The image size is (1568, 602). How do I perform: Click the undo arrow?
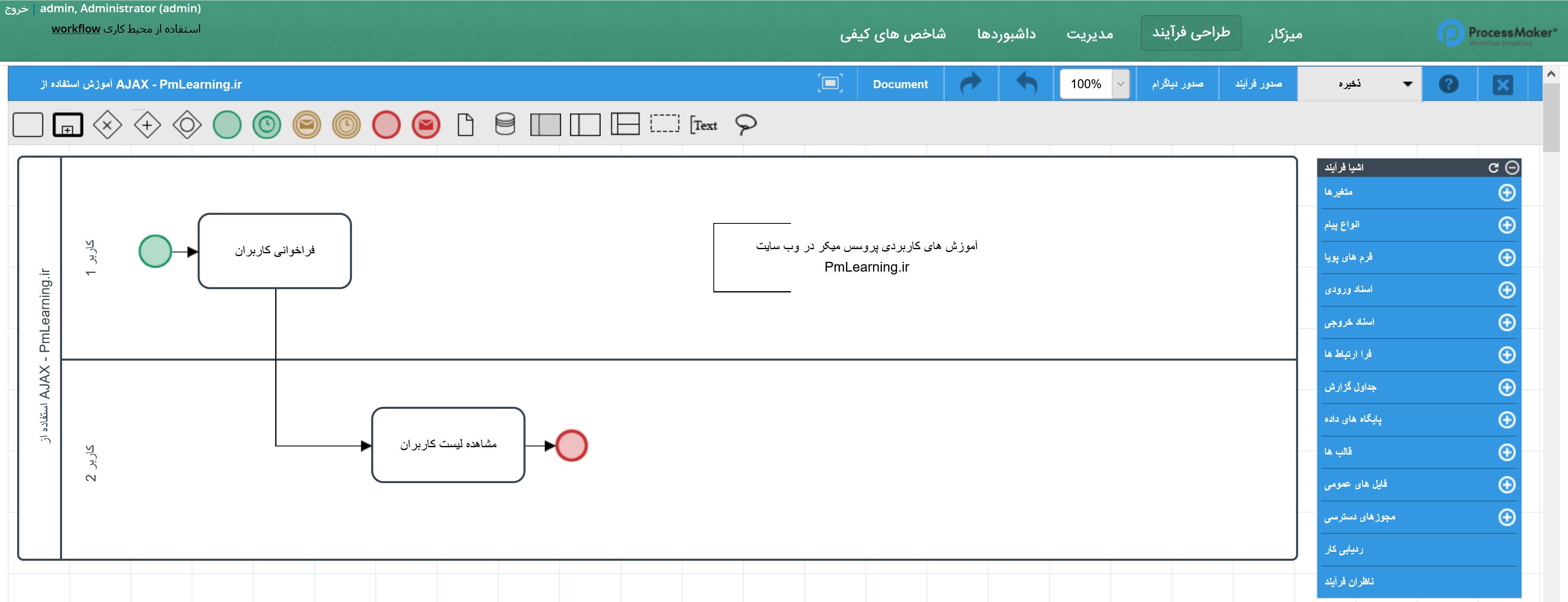click(1026, 83)
